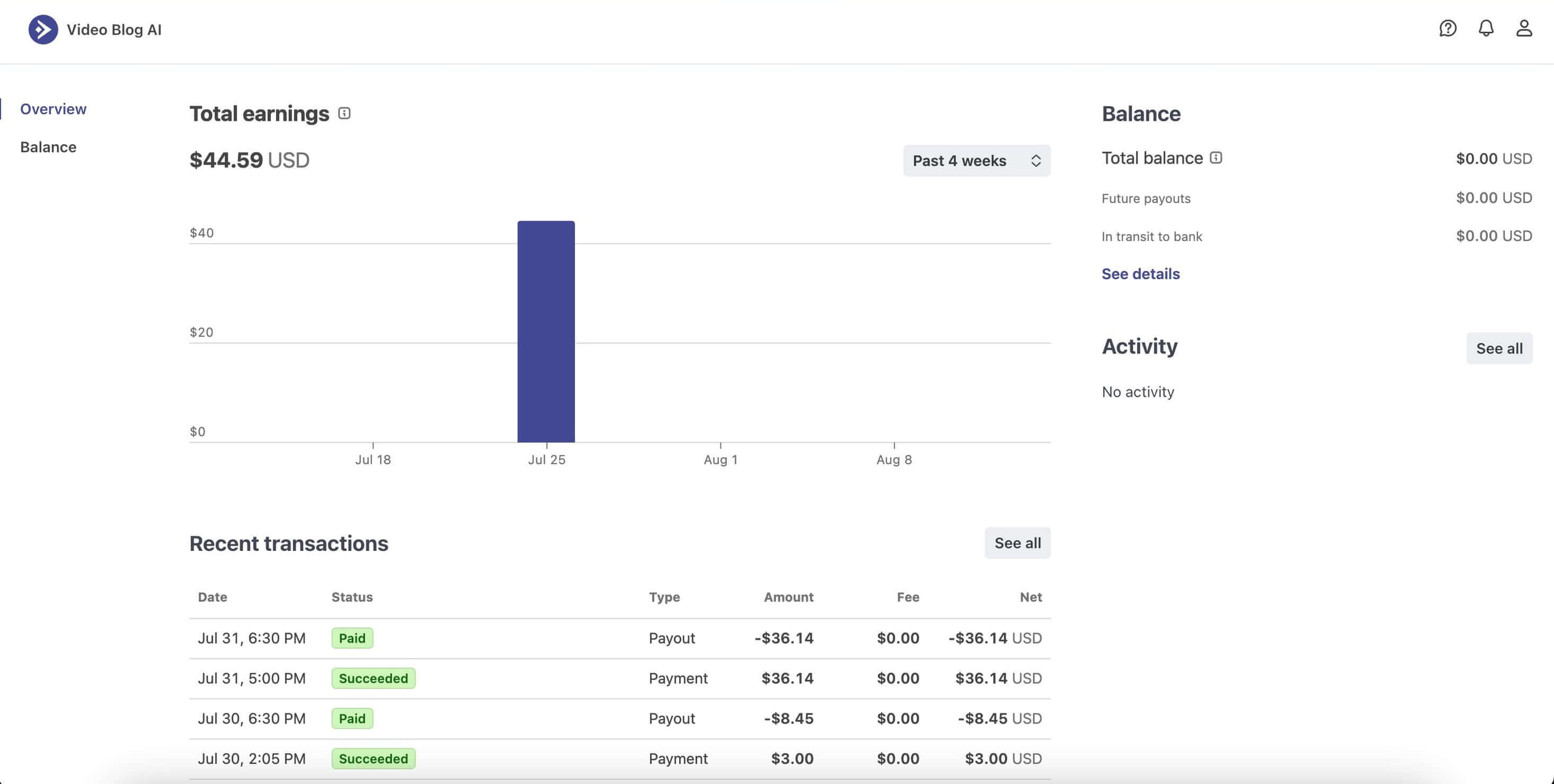Viewport: 1554px width, 784px height.
Task: Open the Jul 31, 6:30 PM payout row
Action: (x=619, y=638)
